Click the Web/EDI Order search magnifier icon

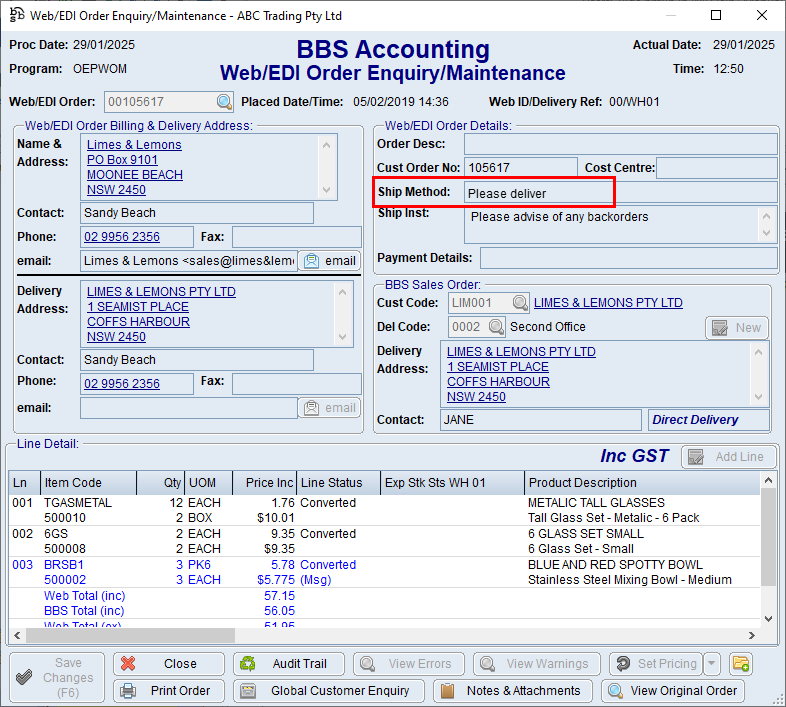[x=224, y=102]
